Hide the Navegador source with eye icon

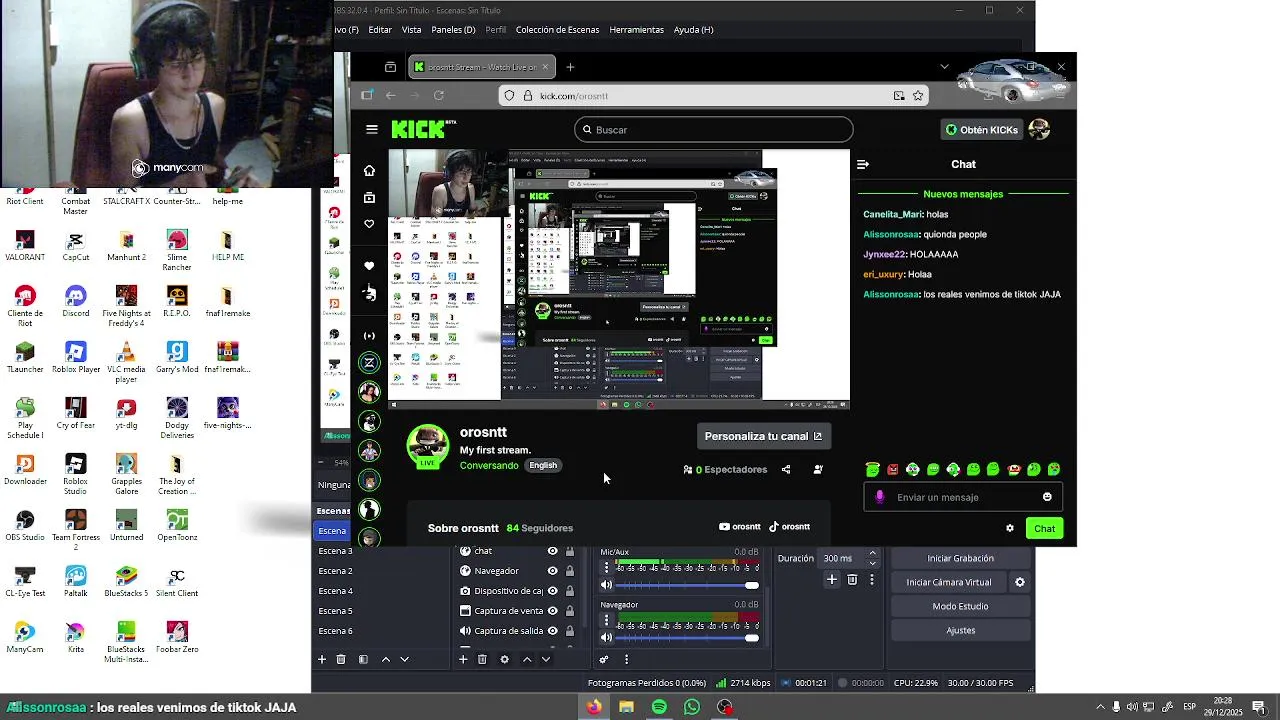(552, 571)
